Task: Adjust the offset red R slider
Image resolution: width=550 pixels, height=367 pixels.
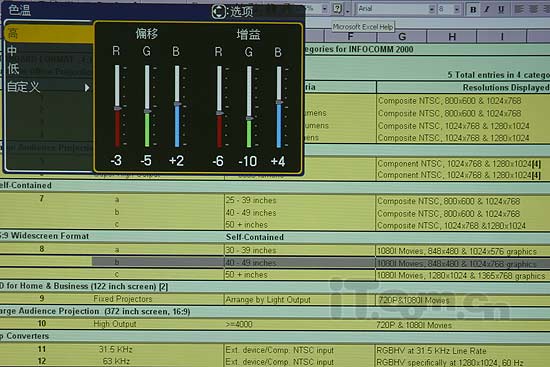Action: 117,106
